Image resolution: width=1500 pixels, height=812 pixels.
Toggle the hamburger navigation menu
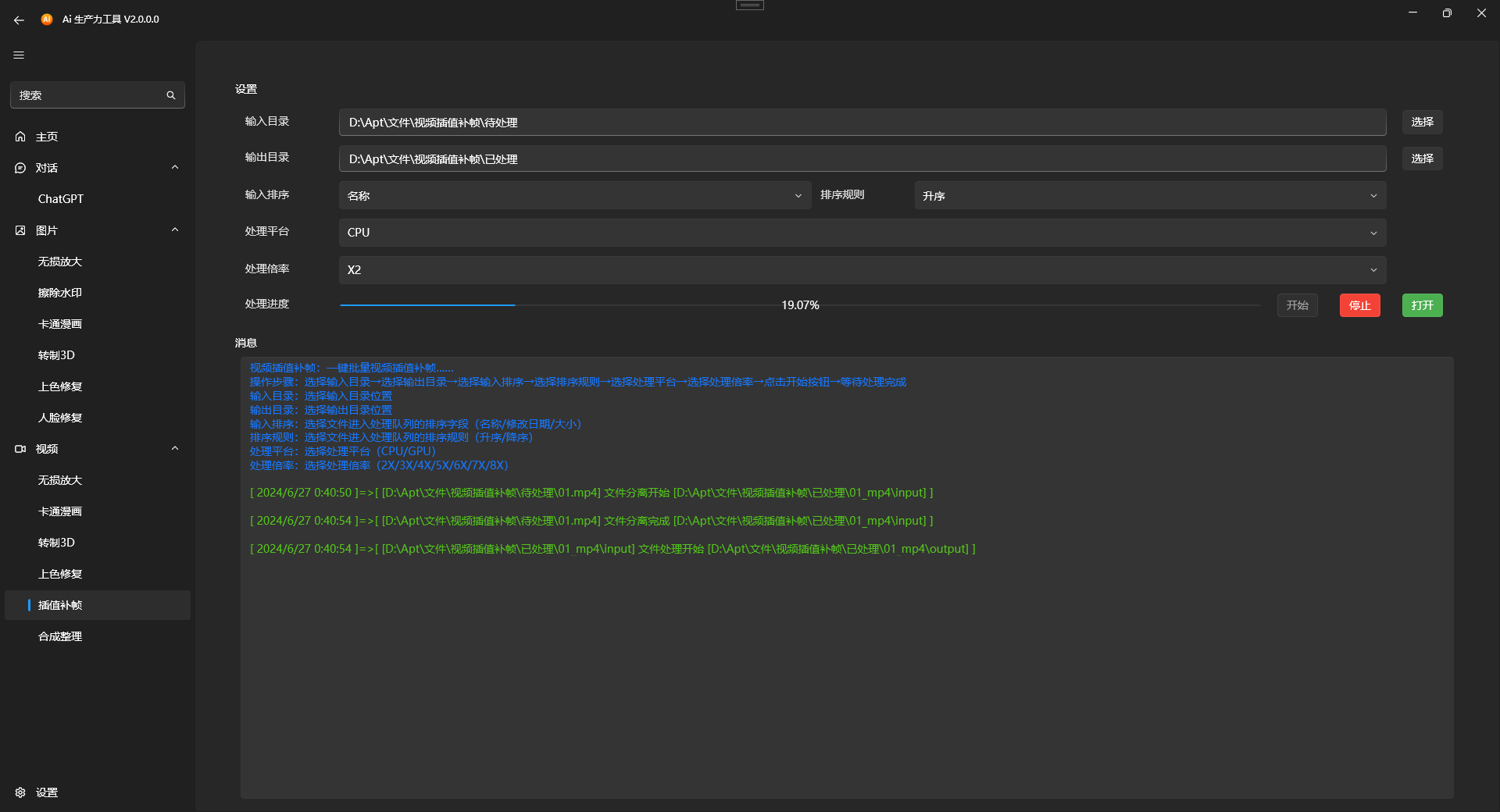click(x=19, y=55)
